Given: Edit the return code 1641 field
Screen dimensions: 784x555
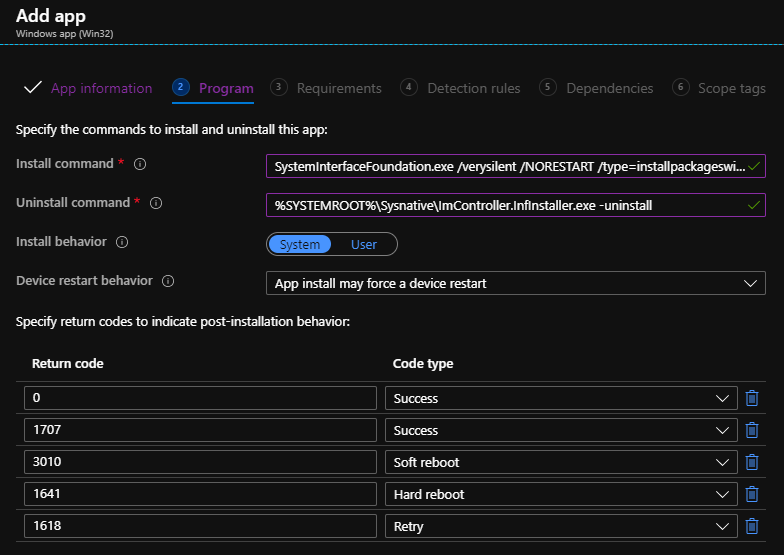Looking at the screenshot, I should tap(200, 494).
